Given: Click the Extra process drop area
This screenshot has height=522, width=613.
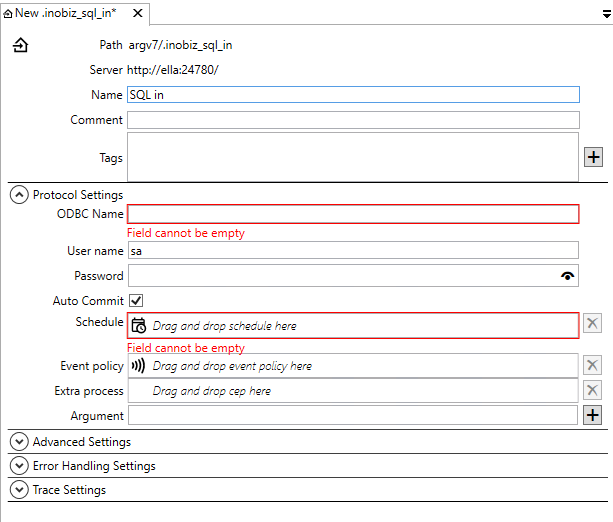Looking at the screenshot, I should (353, 391).
